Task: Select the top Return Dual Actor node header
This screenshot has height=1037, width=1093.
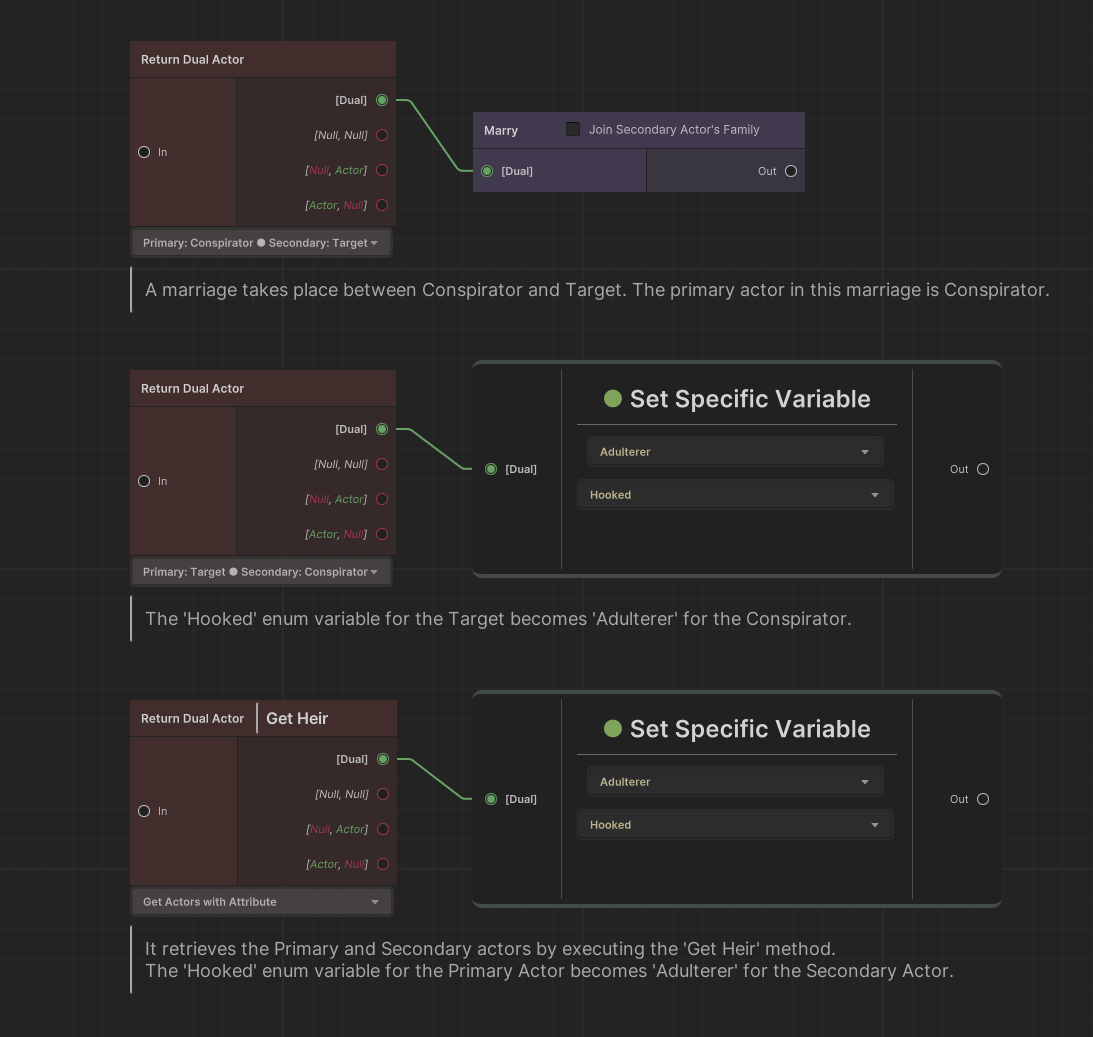Action: click(x=193, y=59)
